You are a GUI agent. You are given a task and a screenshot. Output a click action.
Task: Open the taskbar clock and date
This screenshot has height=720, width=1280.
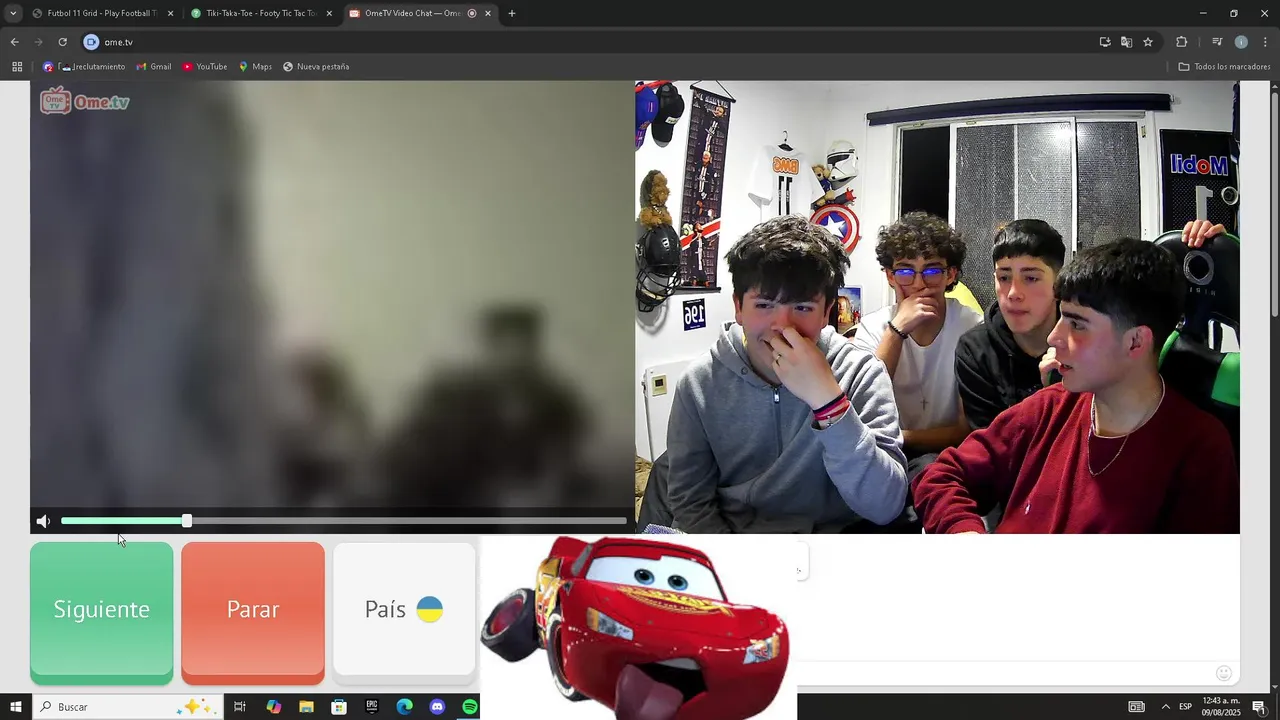tap(1220, 707)
